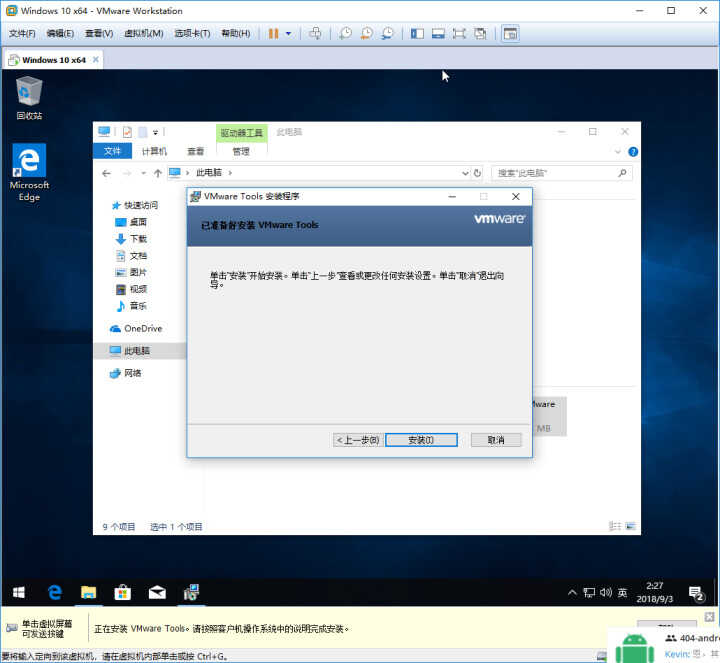
Task: Click the console view icon in VMware toolbar
Action: coord(510,34)
